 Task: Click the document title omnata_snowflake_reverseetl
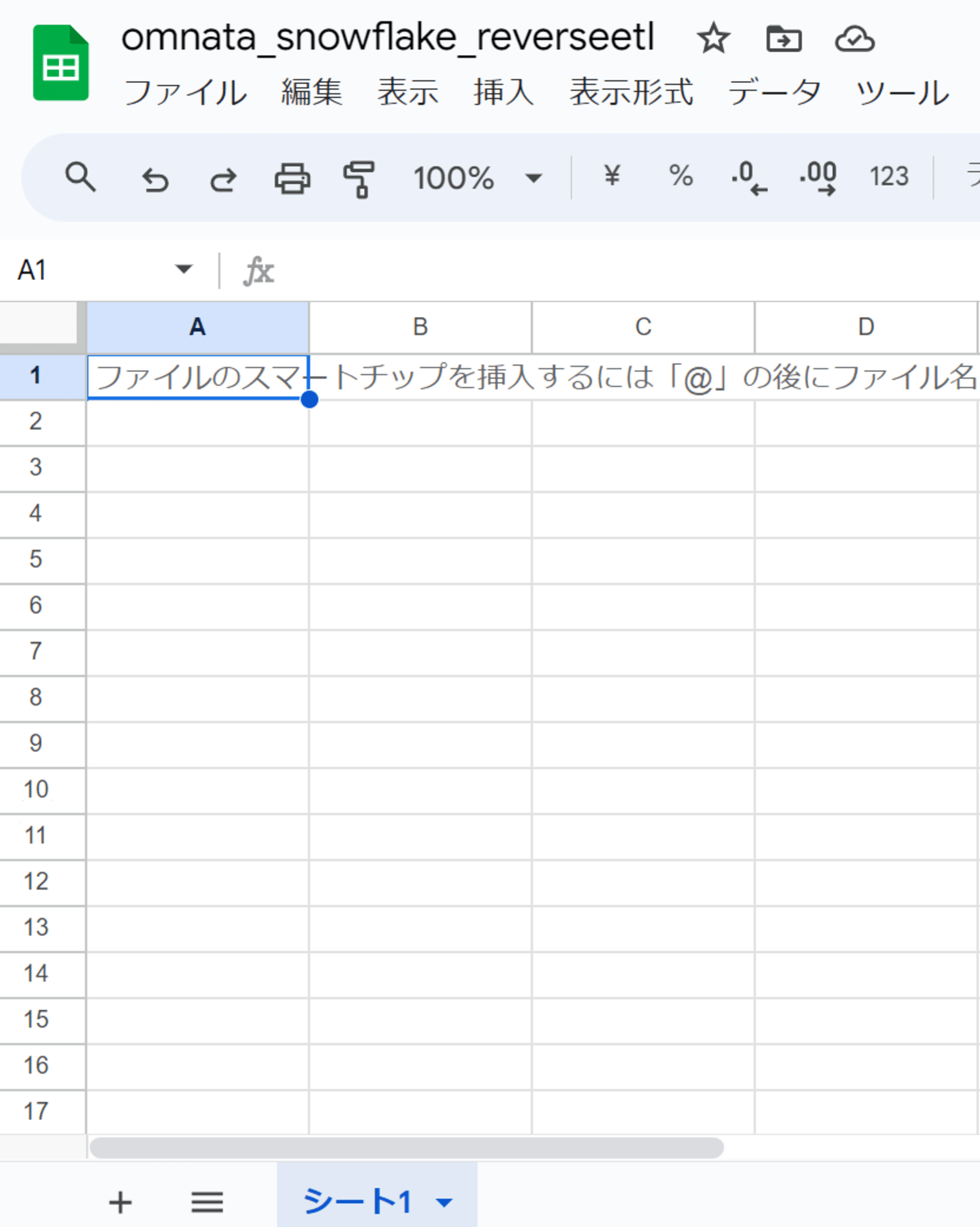[x=388, y=38]
